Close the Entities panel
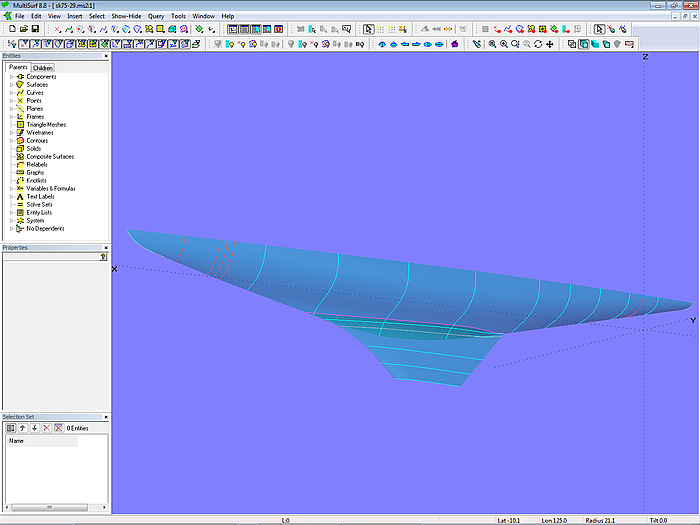Image resolution: width=700 pixels, height=525 pixels. [x=104, y=57]
